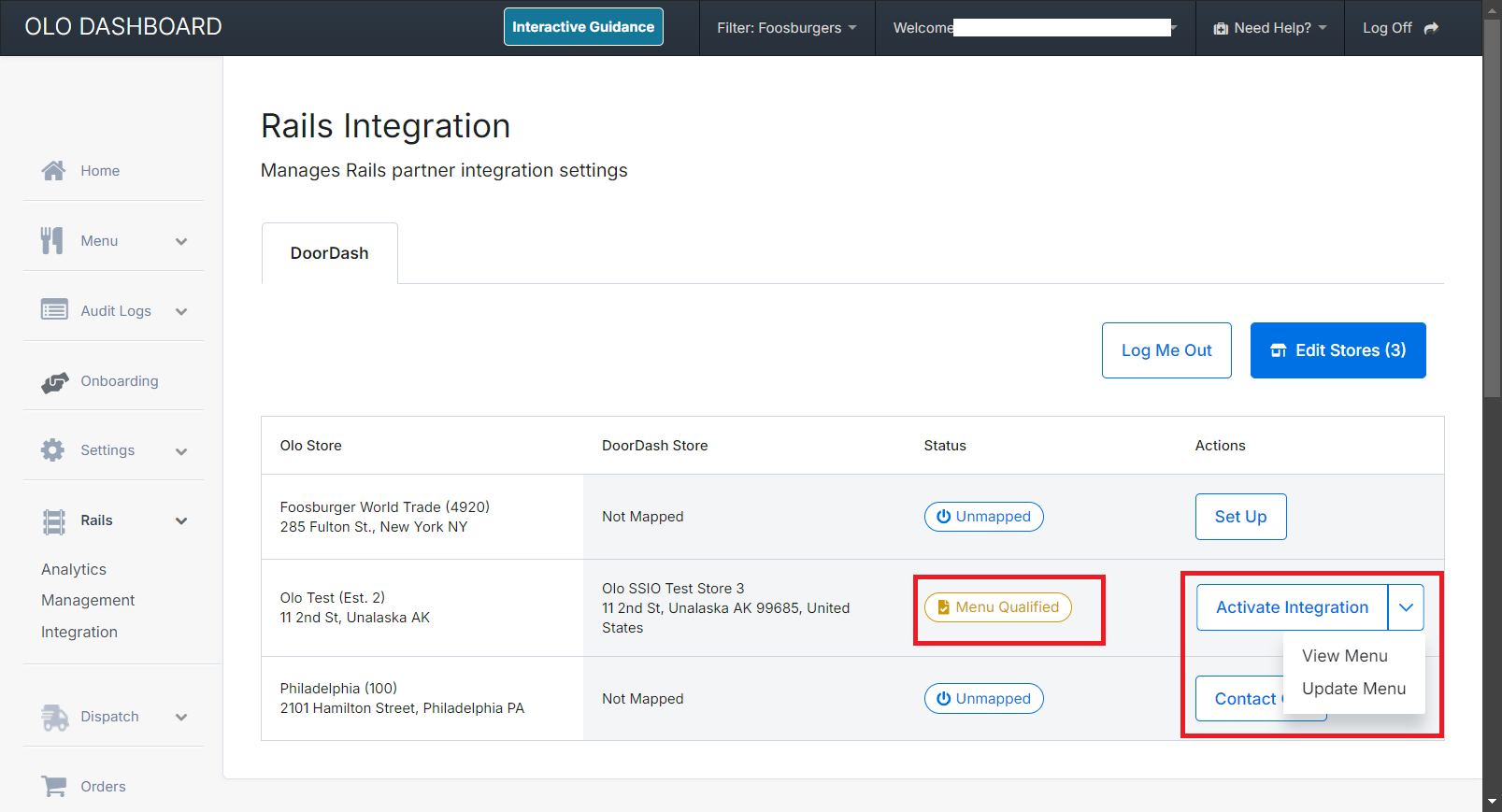Click the Dispatch truck icon
The height and width of the screenshot is (812, 1502).
pyautogui.click(x=55, y=717)
